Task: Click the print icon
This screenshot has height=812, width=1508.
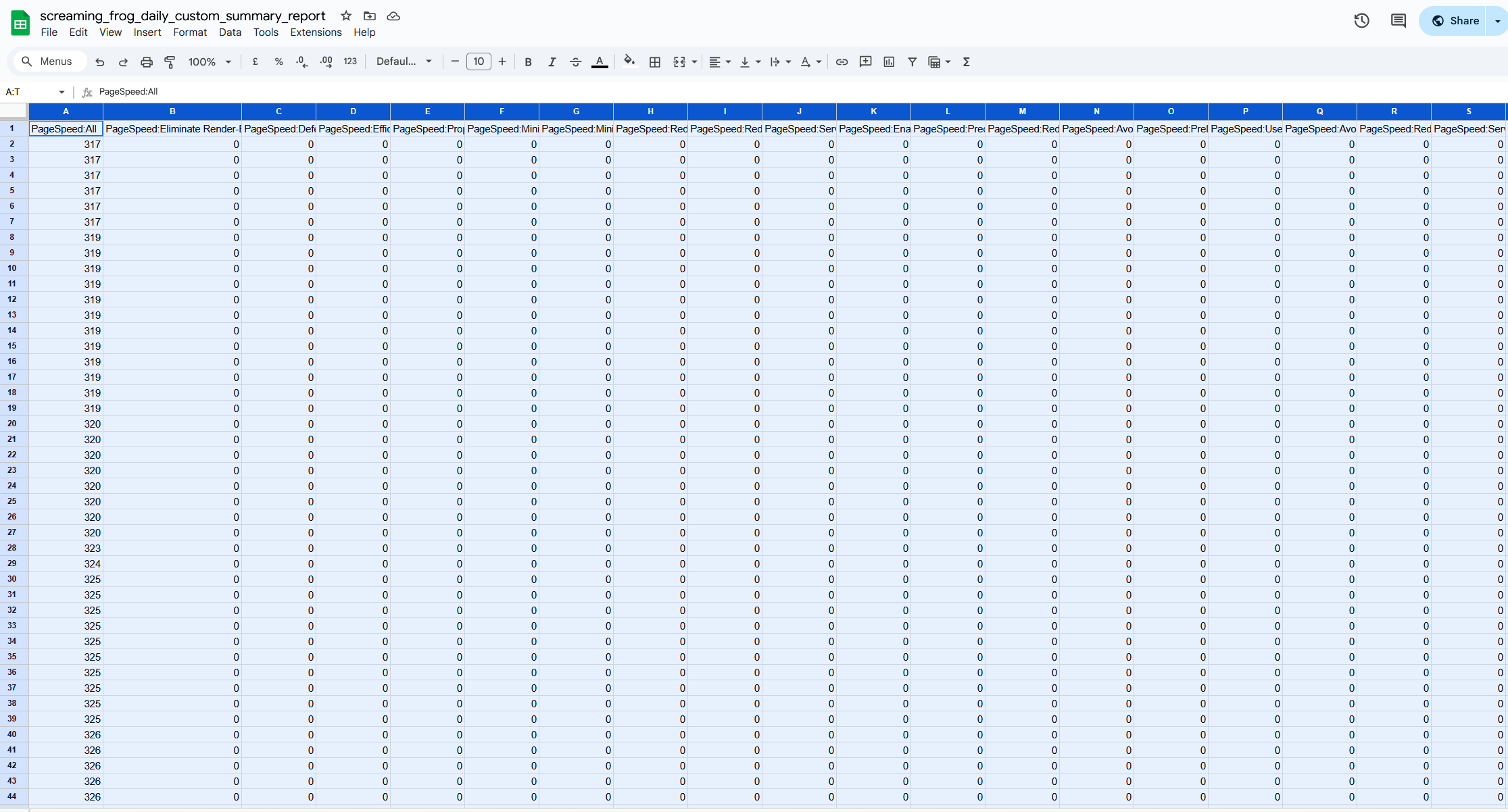Action: click(x=146, y=62)
